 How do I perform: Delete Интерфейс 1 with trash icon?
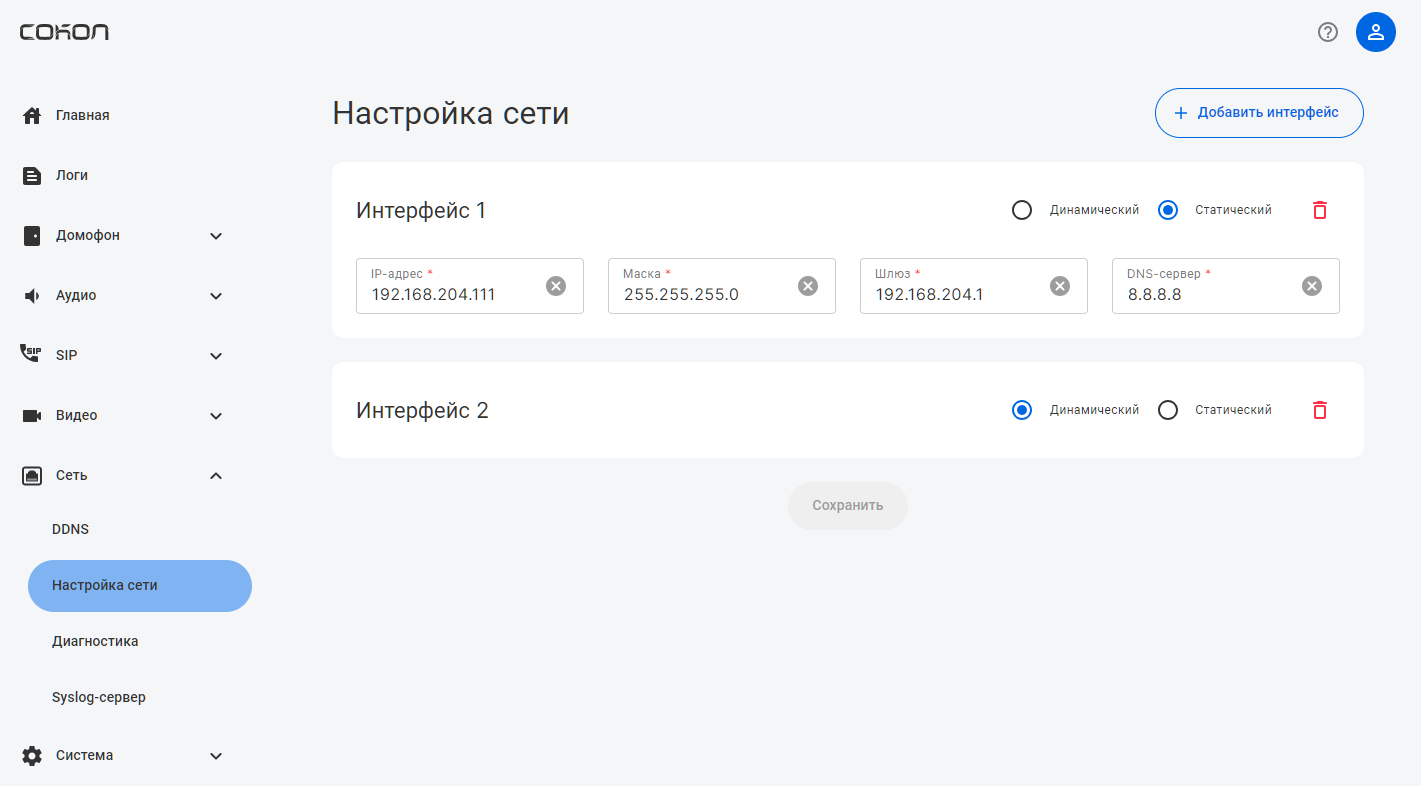(x=1319, y=210)
